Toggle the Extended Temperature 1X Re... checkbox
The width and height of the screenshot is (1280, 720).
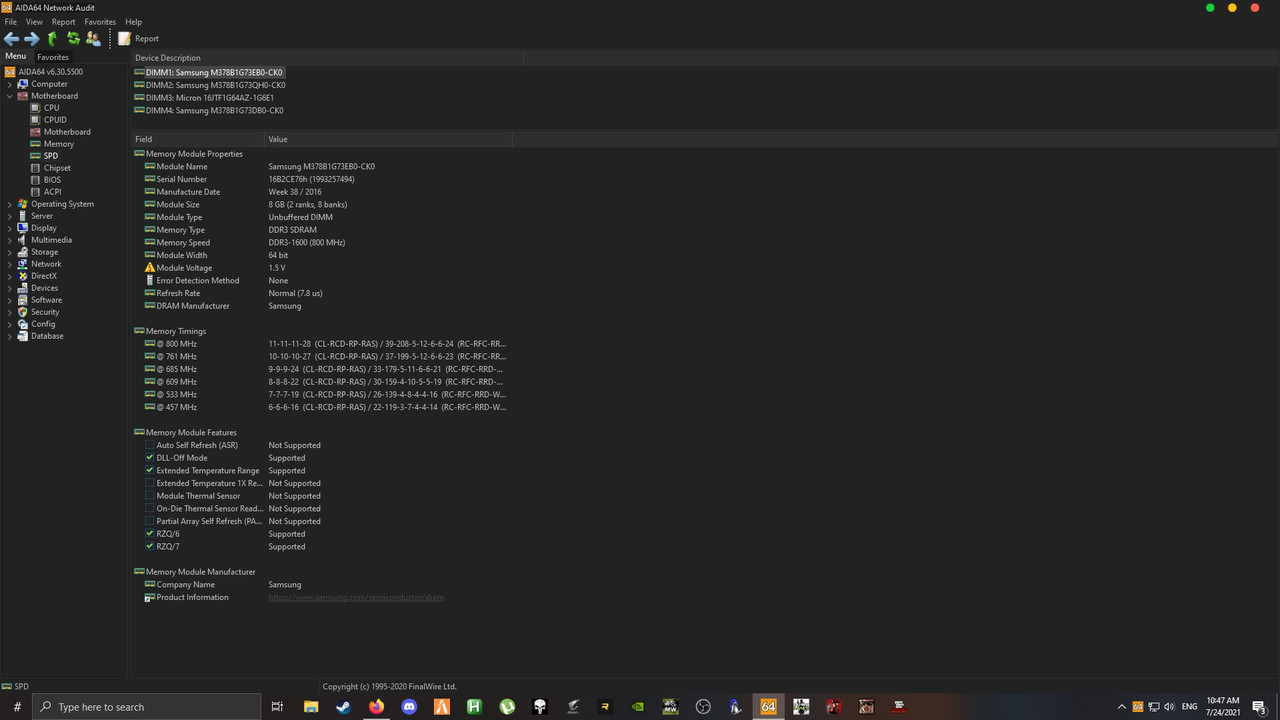point(150,483)
